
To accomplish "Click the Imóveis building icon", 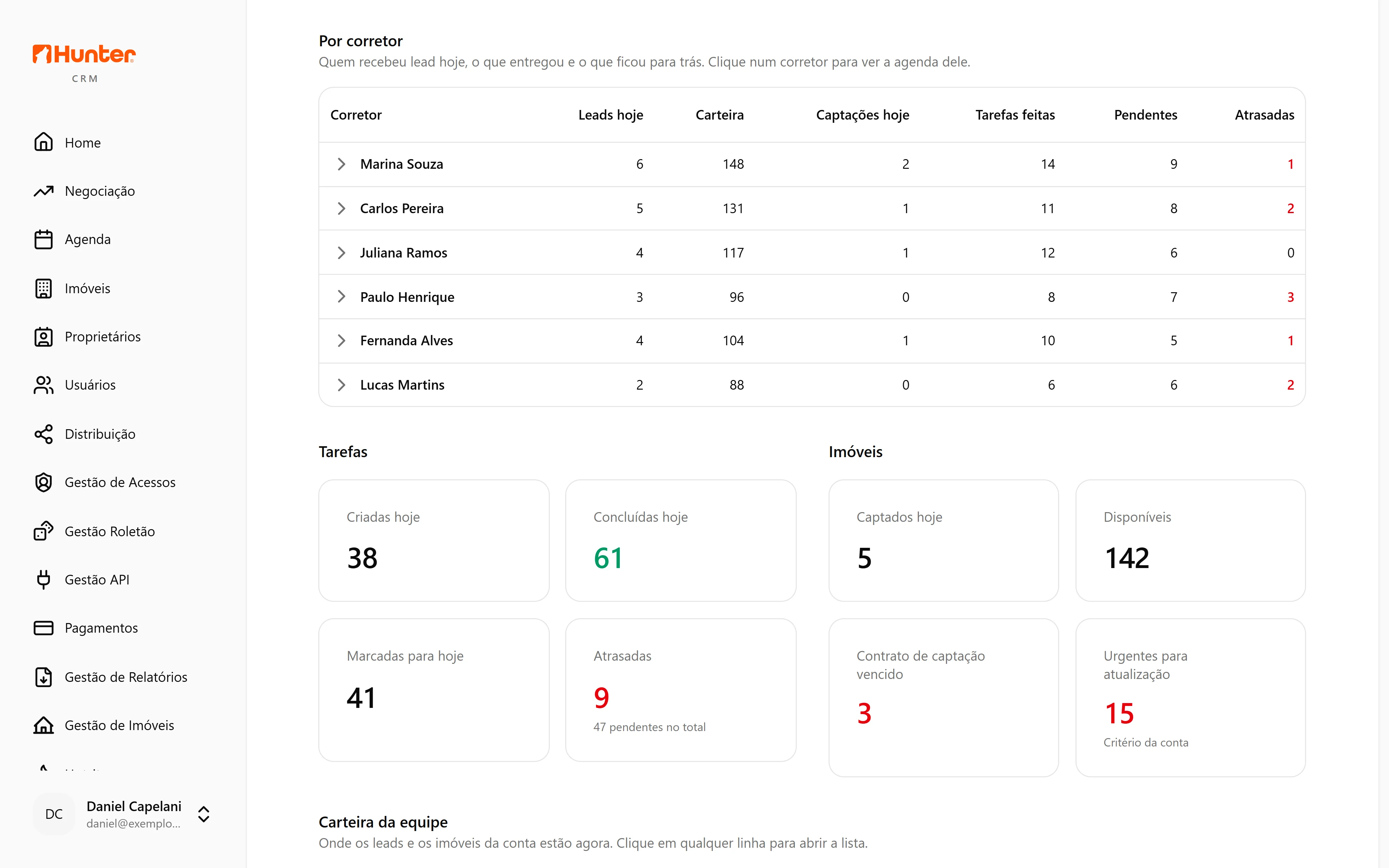I will point(44,288).
